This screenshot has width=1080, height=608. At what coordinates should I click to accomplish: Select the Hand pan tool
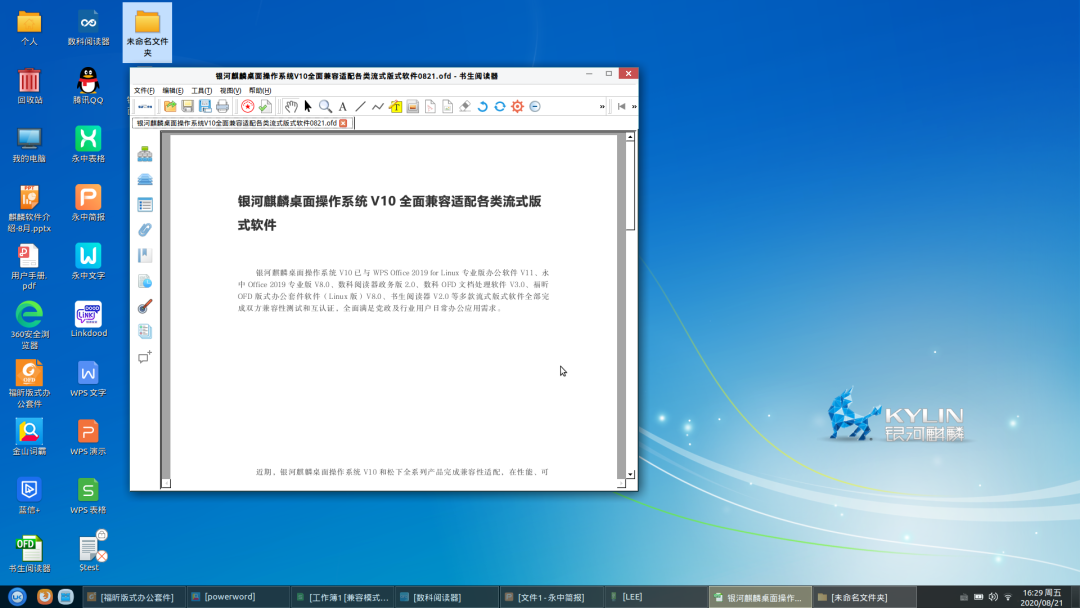pyautogui.click(x=289, y=106)
